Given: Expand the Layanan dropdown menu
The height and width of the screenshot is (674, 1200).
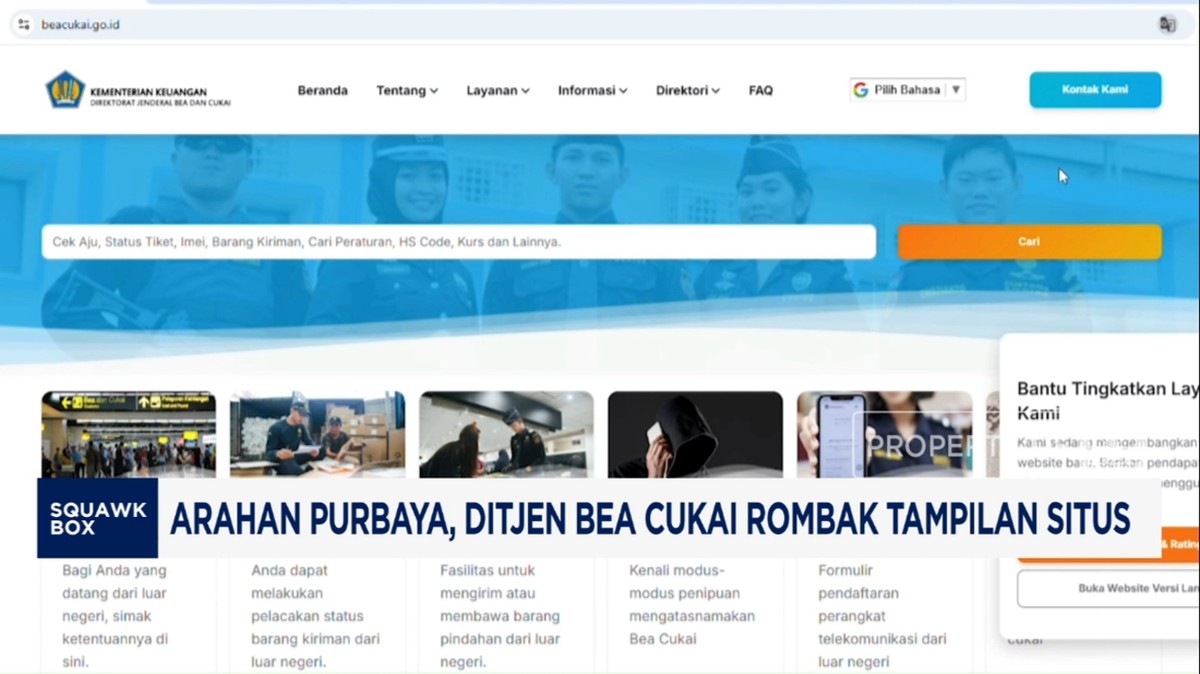Looking at the screenshot, I should (x=498, y=90).
